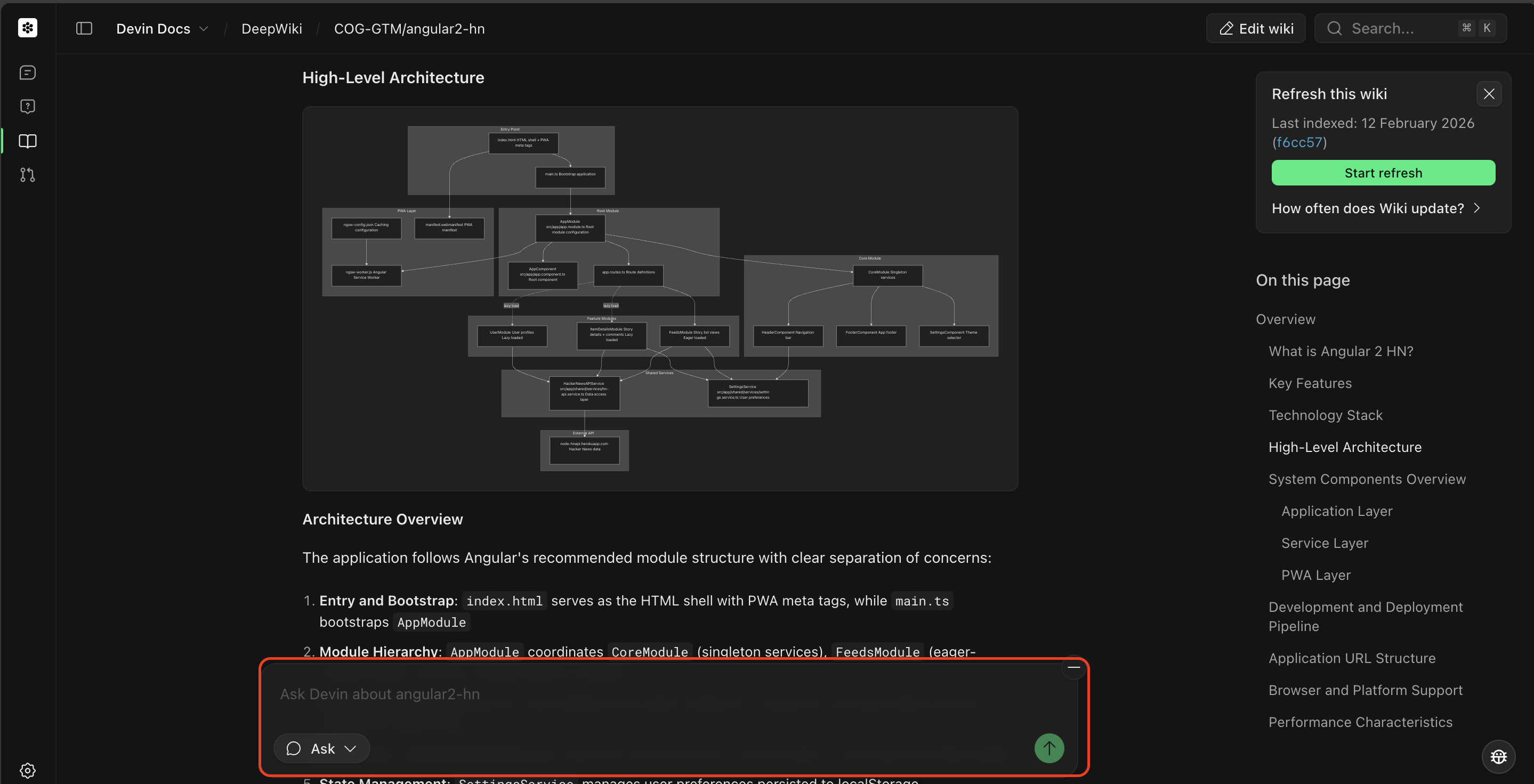Select the wiki book icon in sidebar
The height and width of the screenshot is (784, 1534).
27,141
